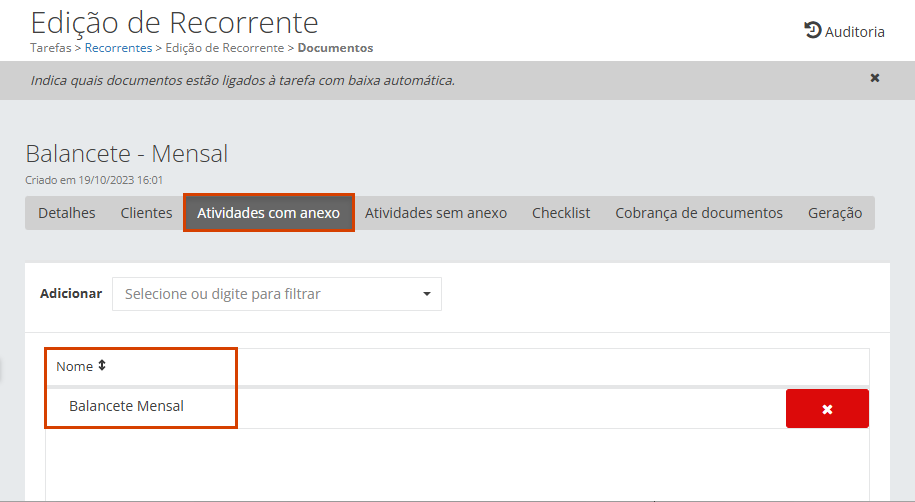
Task: Switch to the Clientes tab
Action: 146,213
